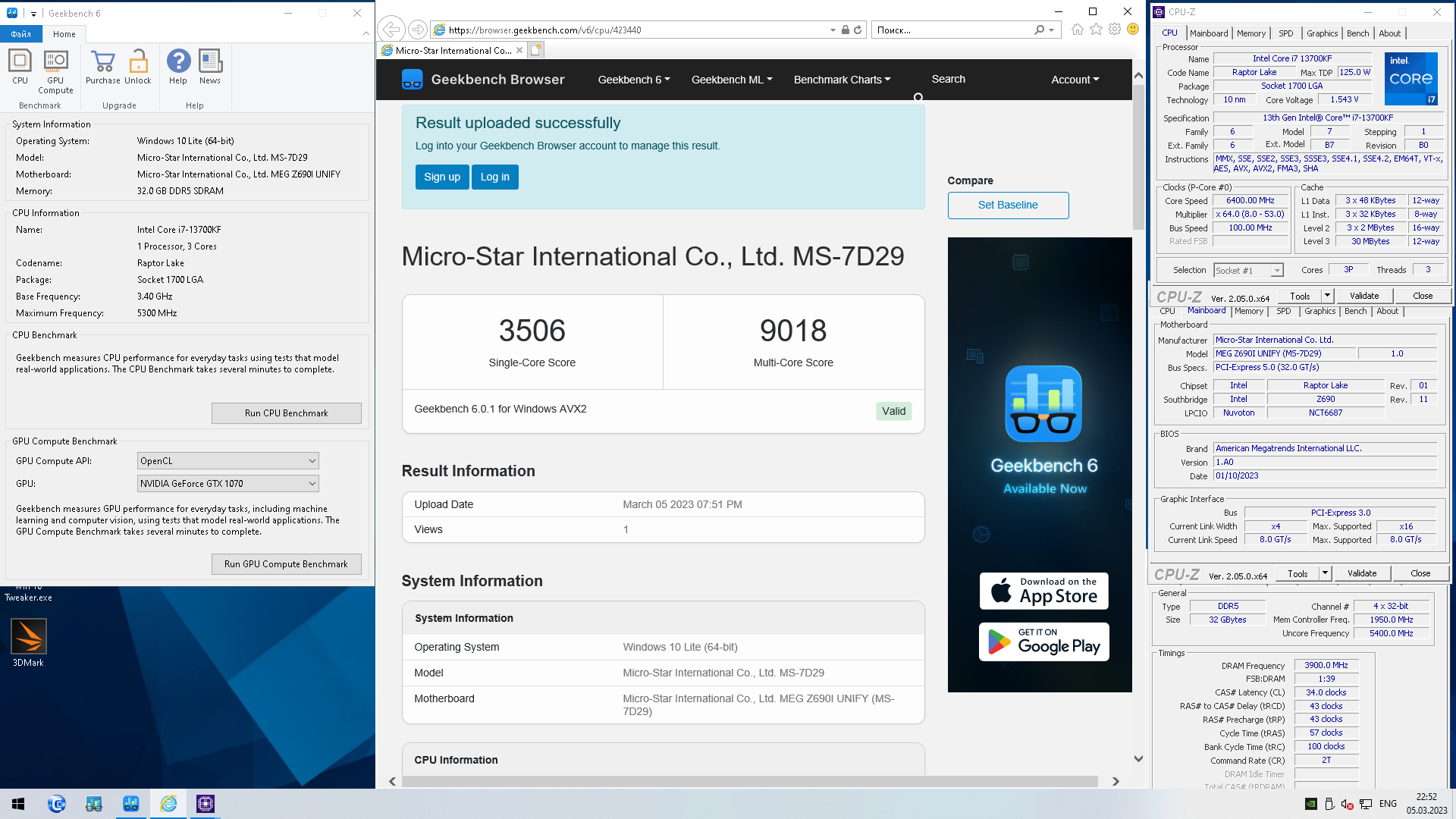Click the browser home icon

click(1078, 30)
